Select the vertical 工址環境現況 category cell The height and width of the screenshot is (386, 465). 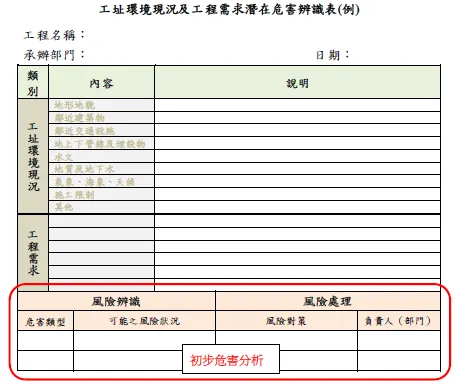(x=33, y=156)
